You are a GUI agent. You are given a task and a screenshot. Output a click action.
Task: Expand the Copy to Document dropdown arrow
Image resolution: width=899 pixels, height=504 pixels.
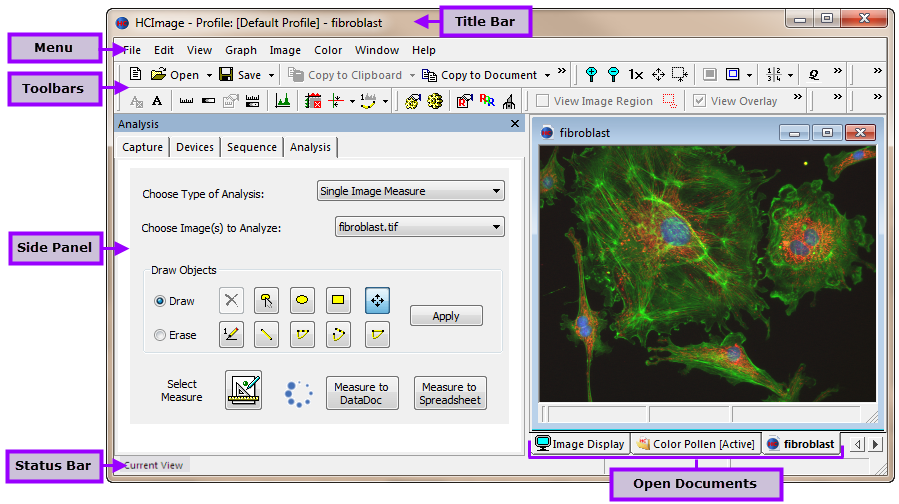(x=548, y=75)
